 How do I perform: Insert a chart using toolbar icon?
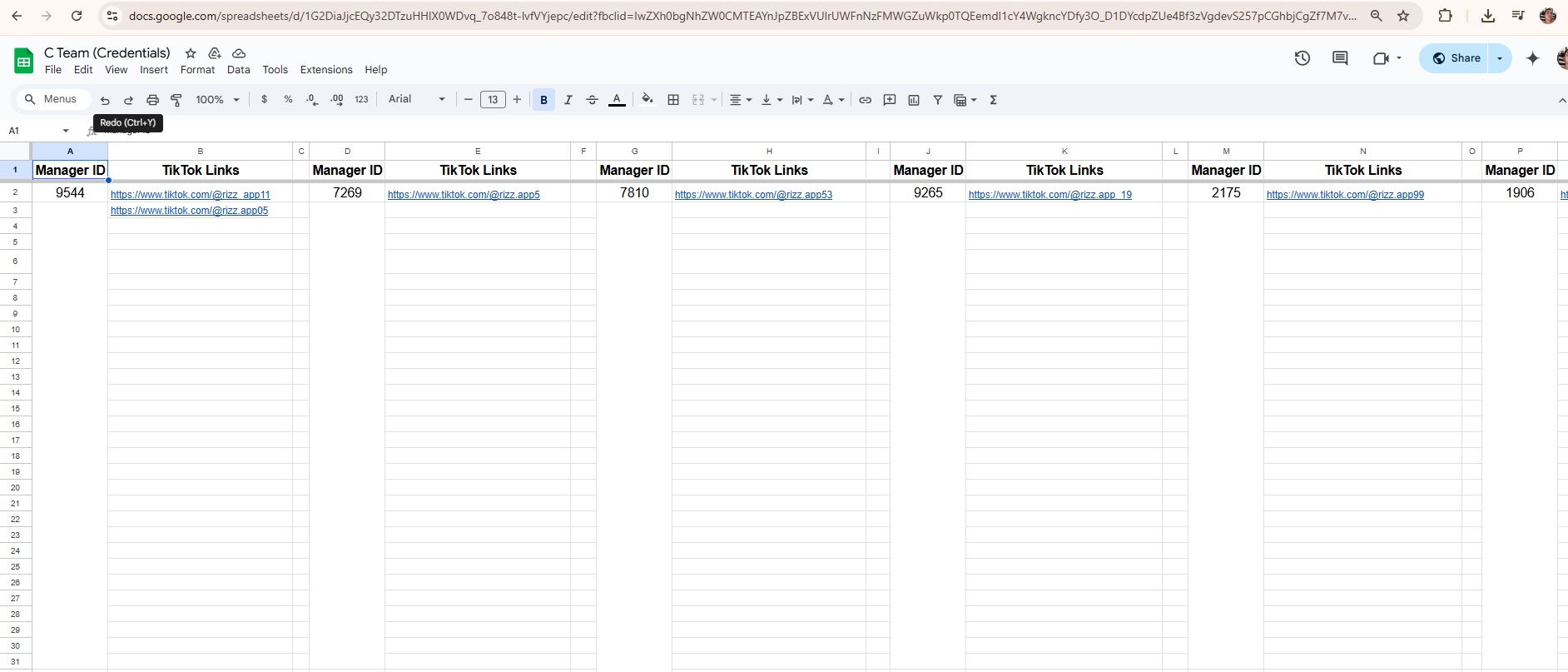point(914,100)
